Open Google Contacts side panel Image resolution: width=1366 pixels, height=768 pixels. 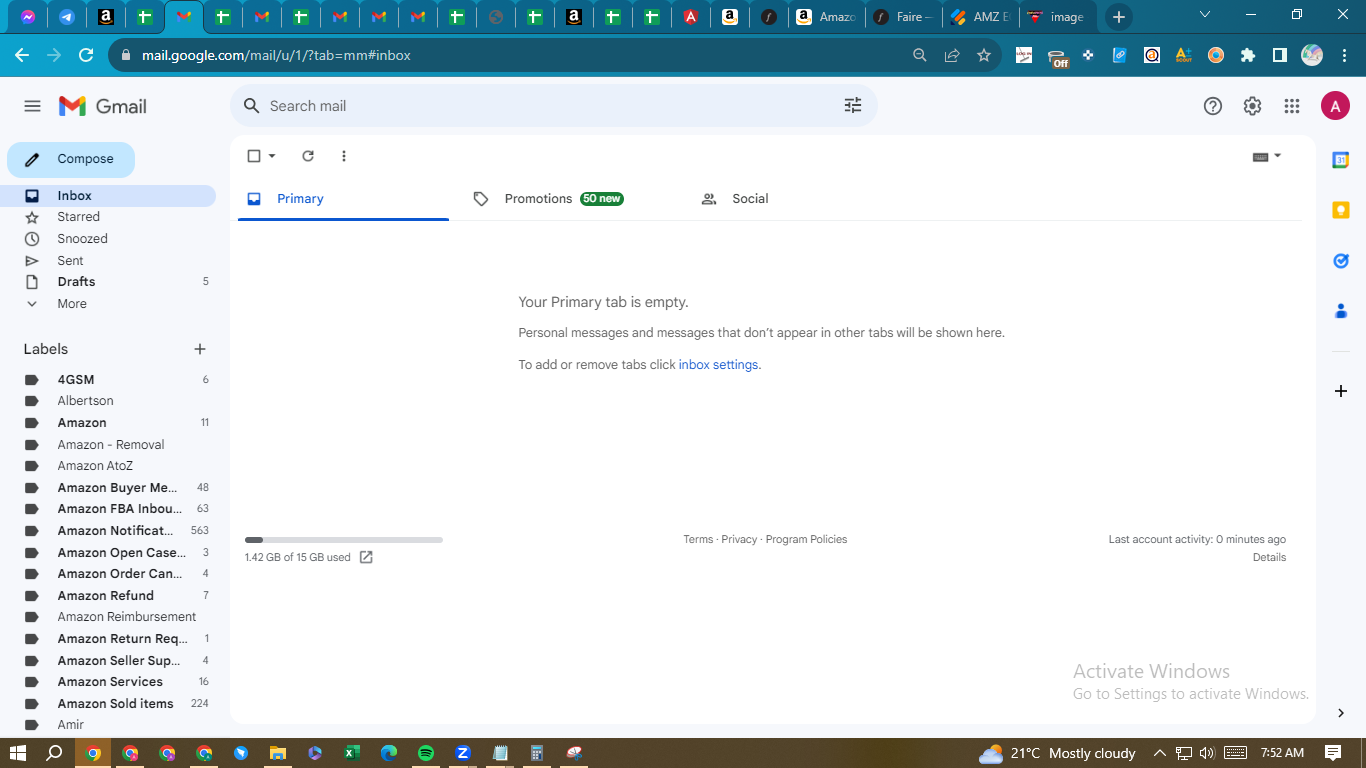[x=1341, y=311]
